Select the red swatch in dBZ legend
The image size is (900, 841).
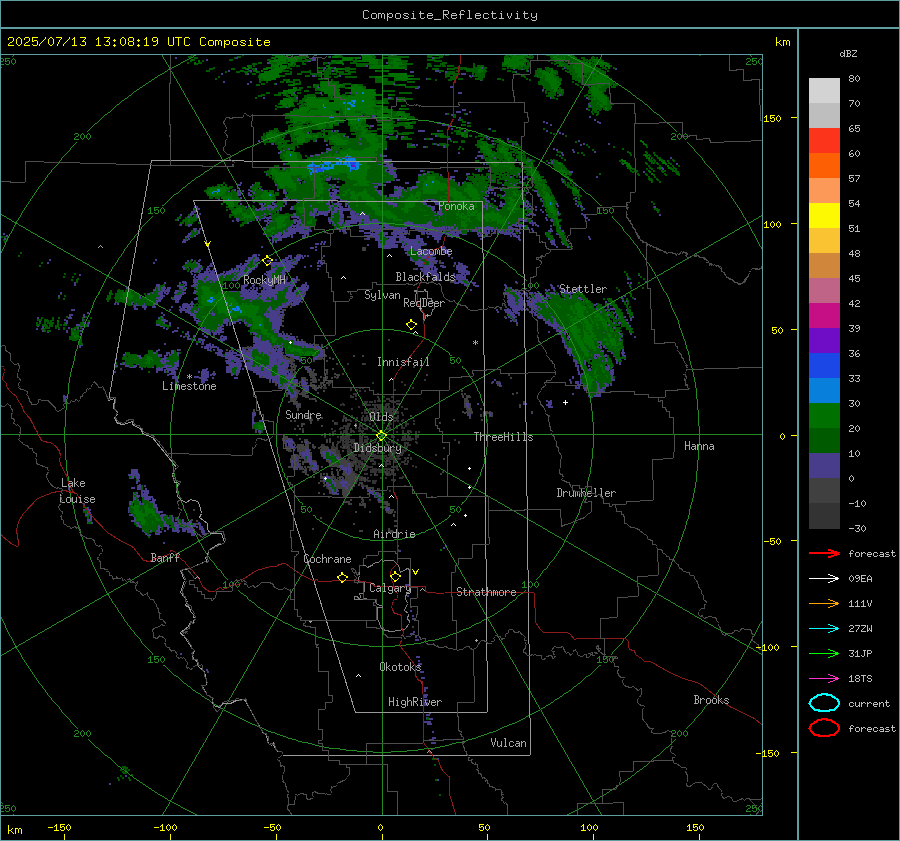point(824,140)
